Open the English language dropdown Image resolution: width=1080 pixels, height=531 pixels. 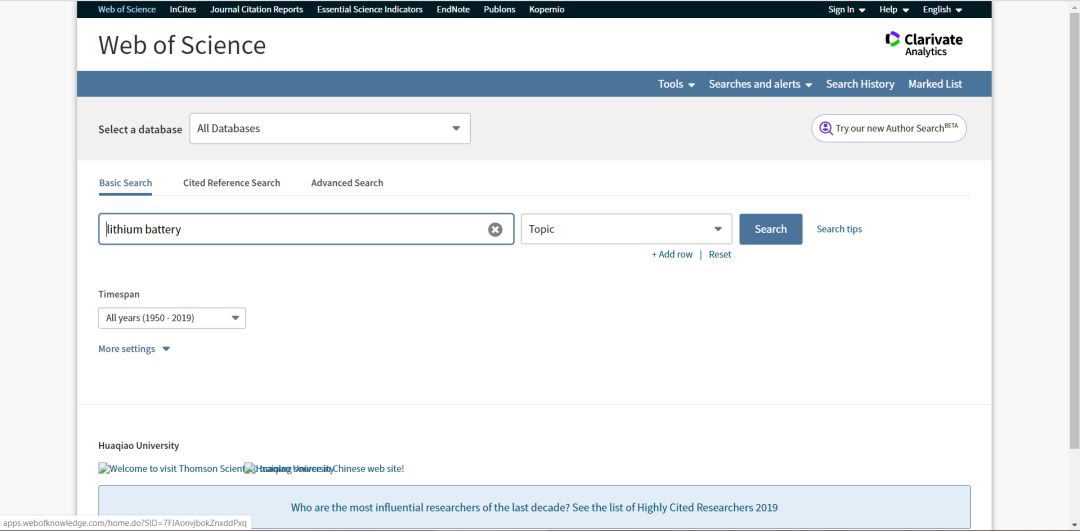pyautogui.click(x=942, y=10)
